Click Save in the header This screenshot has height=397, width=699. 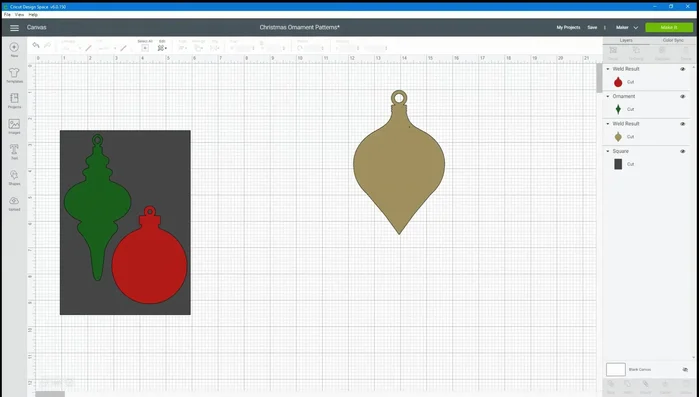[592, 28]
